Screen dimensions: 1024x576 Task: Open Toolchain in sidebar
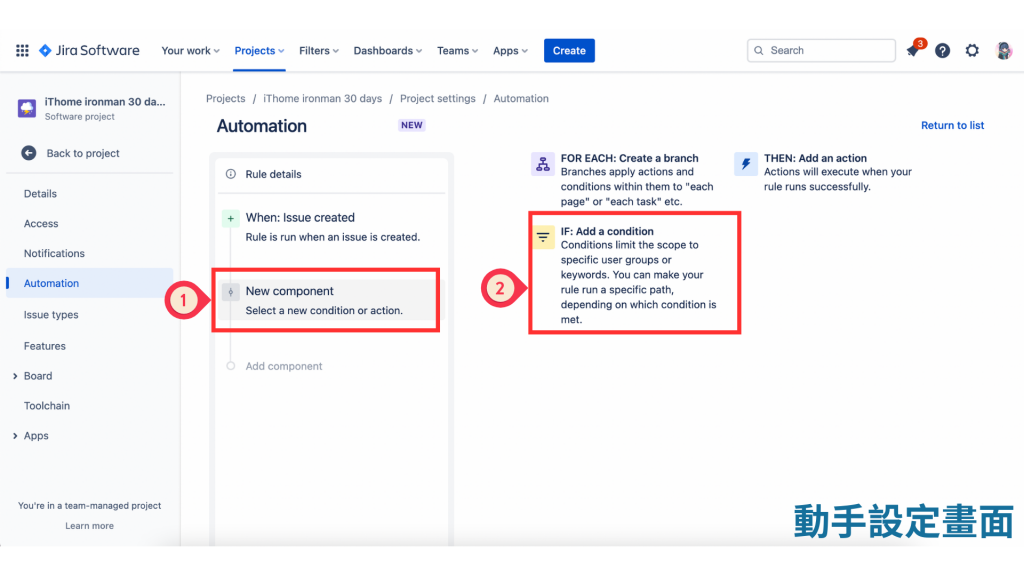click(47, 406)
